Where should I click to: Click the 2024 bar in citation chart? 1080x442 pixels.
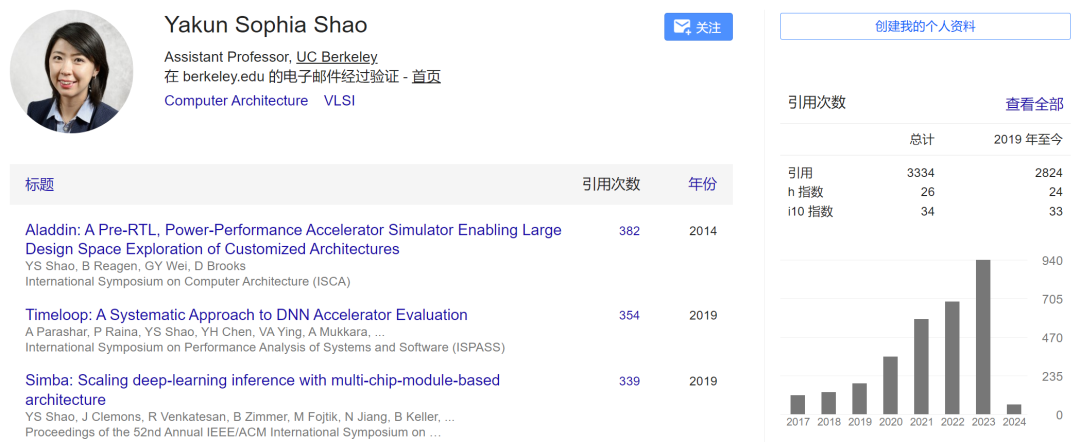(x=1015, y=409)
